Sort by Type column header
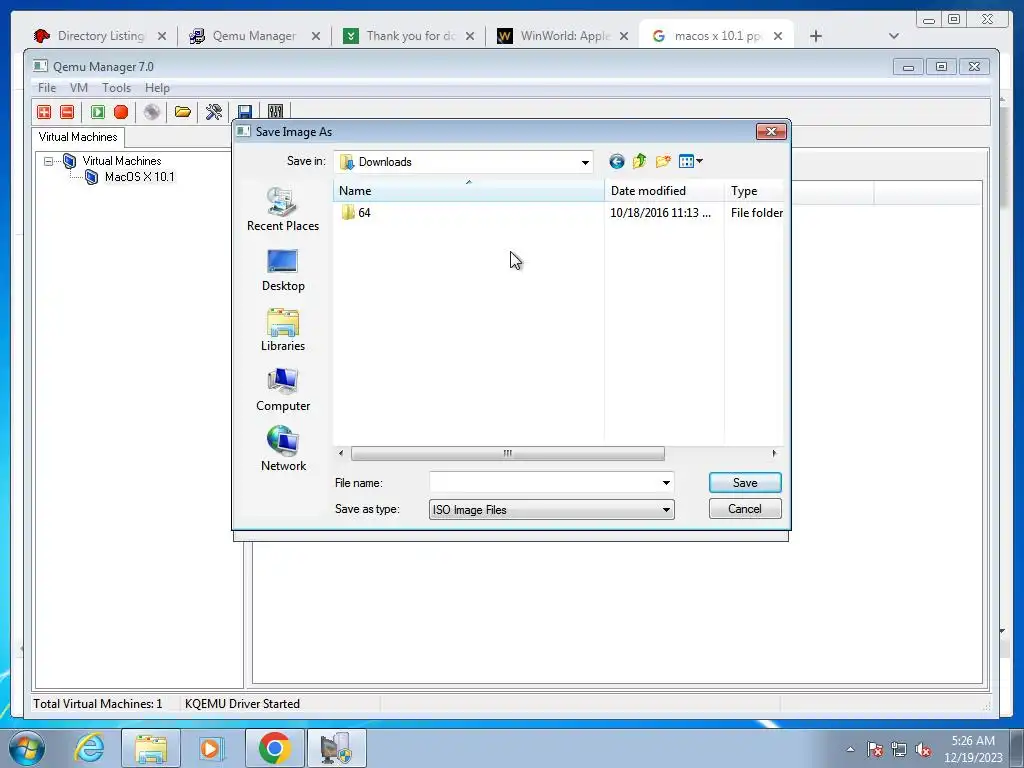 click(754, 191)
